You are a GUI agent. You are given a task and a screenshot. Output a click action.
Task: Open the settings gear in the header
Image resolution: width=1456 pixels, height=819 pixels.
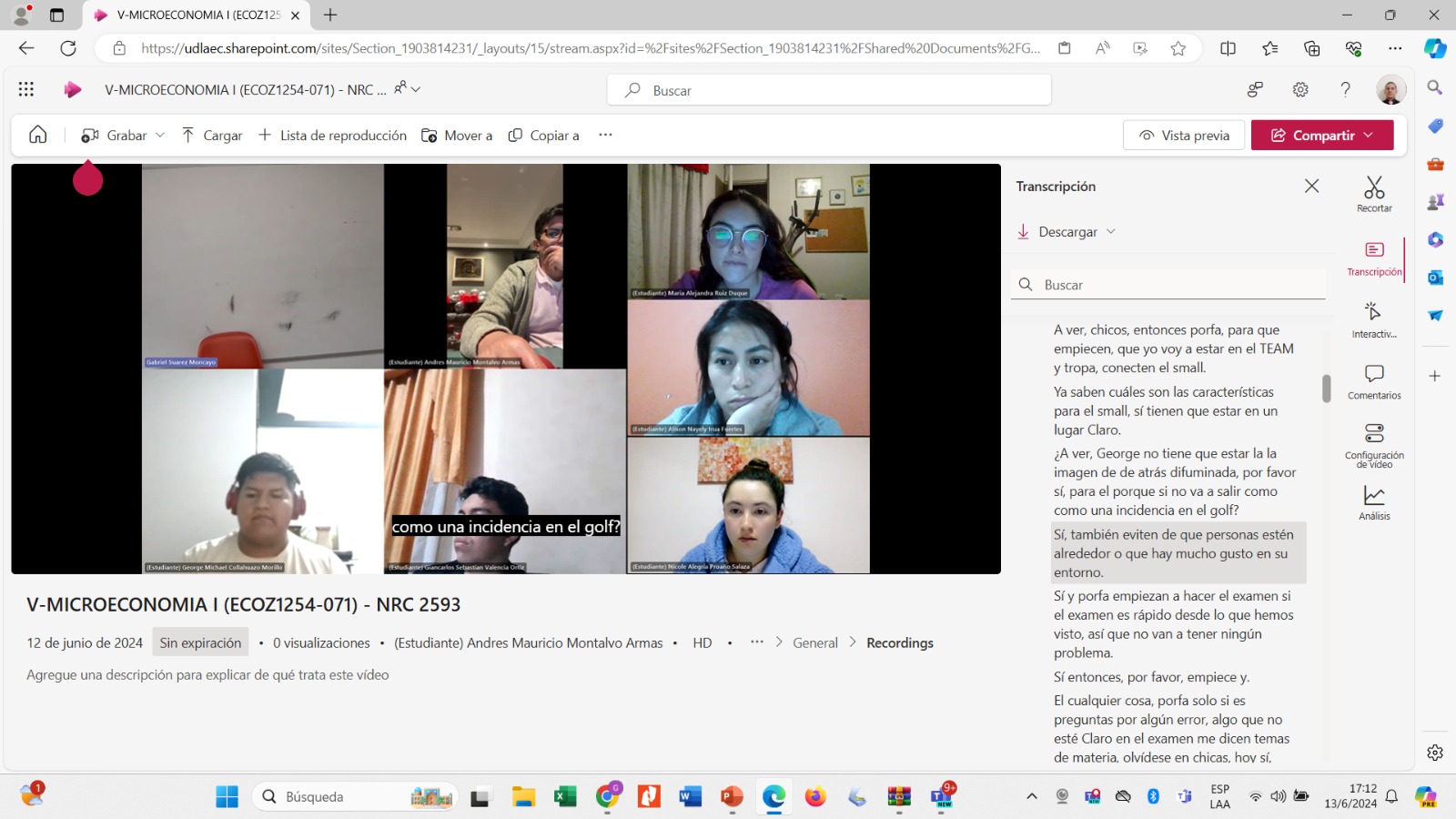(1300, 89)
